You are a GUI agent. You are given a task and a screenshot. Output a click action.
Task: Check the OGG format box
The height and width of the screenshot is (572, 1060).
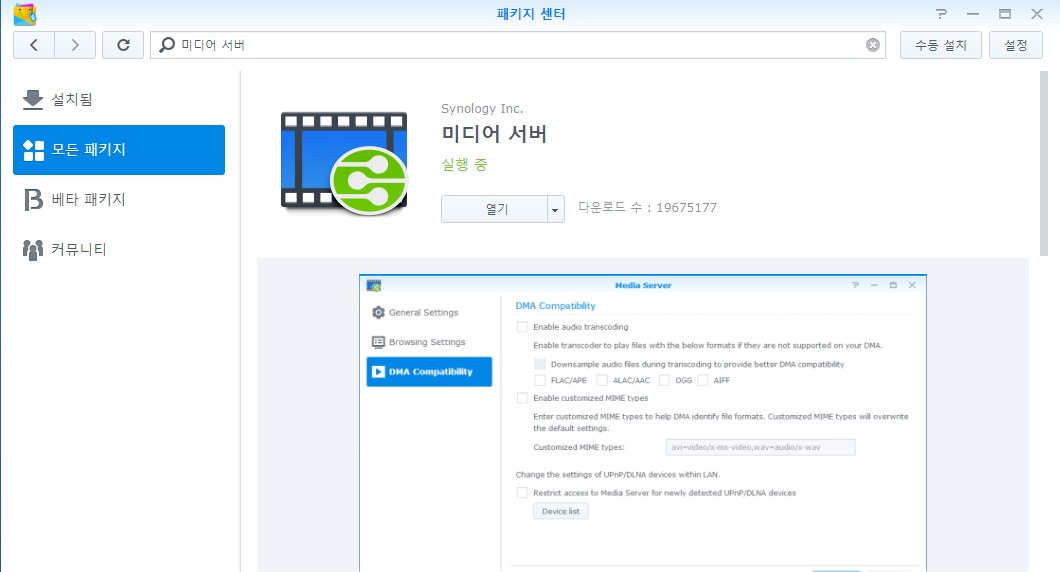pyautogui.click(x=664, y=381)
